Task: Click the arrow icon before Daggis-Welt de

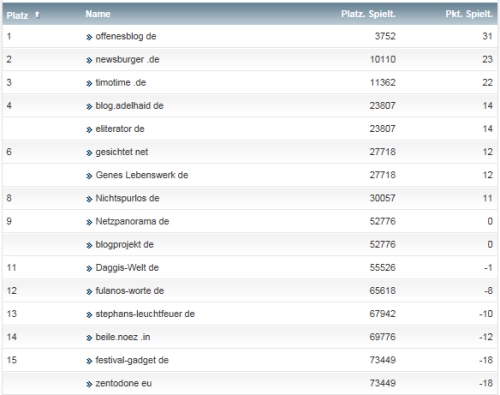Action: click(89, 269)
